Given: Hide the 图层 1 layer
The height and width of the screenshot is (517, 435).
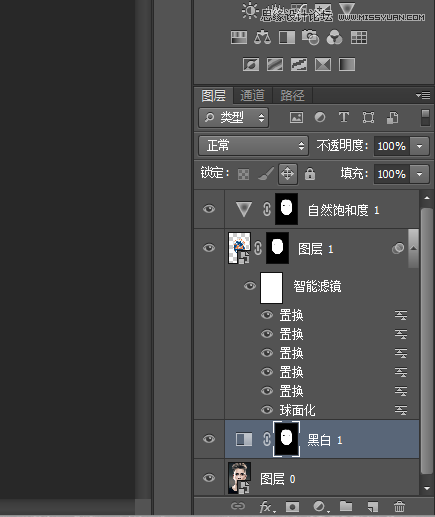Looking at the screenshot, I should (x=209, y=248).
